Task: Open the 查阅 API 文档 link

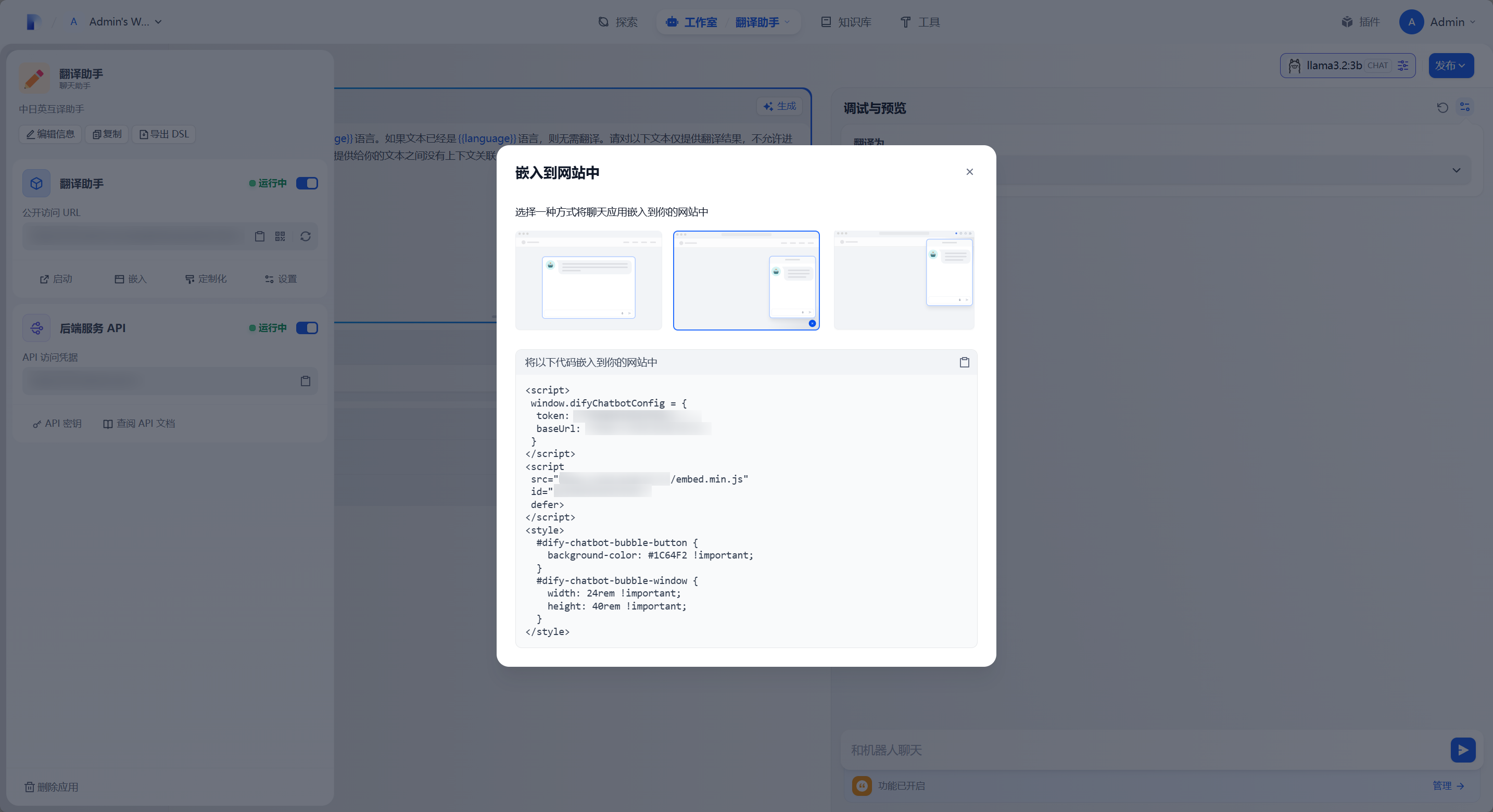Action: tap(139, 424)
